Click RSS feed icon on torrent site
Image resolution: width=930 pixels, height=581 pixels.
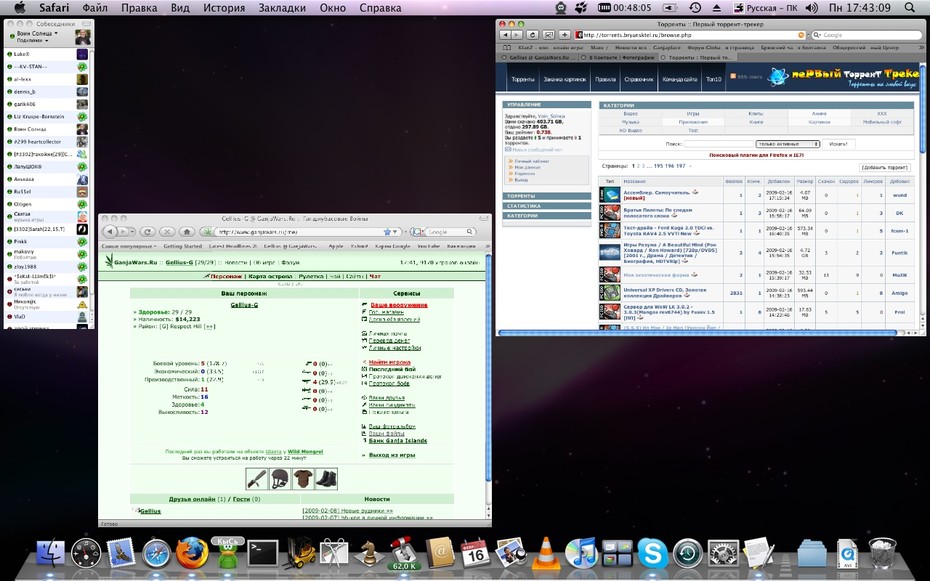[x=733, y=76]
